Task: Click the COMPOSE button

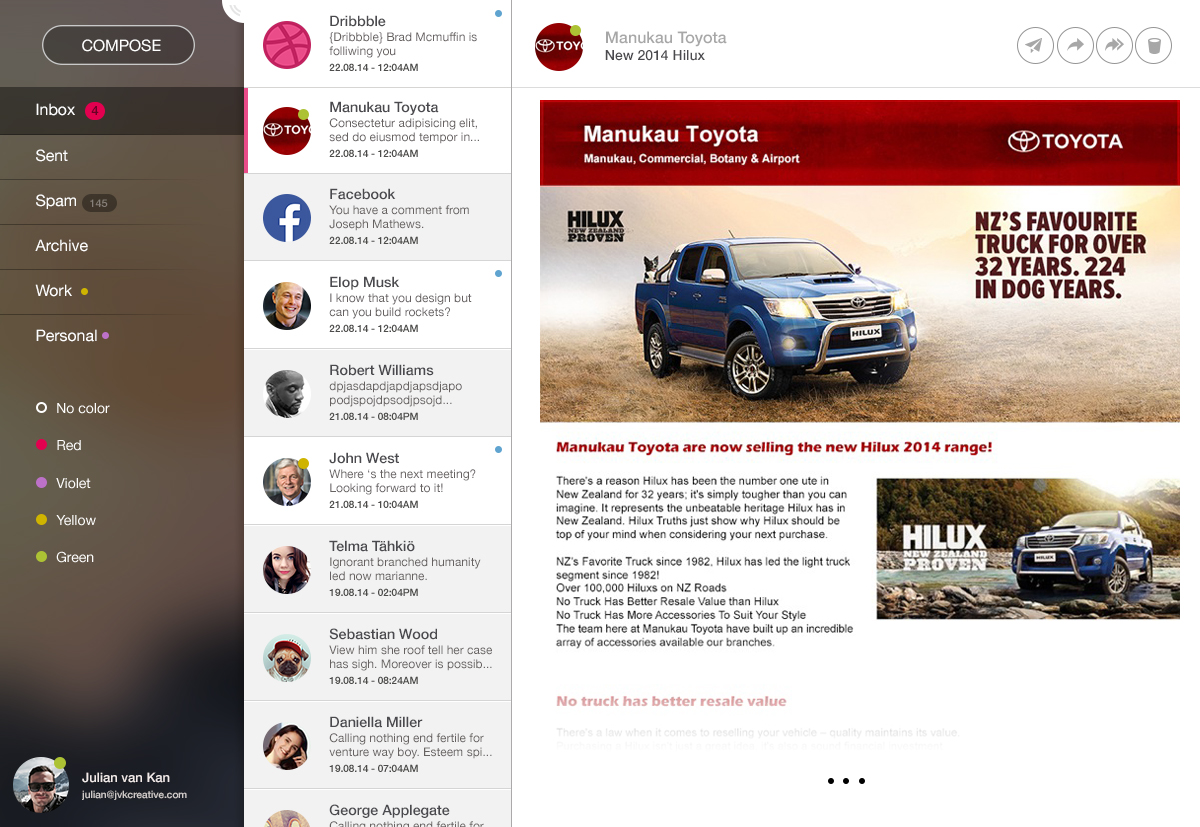Action: coord(118,45)
